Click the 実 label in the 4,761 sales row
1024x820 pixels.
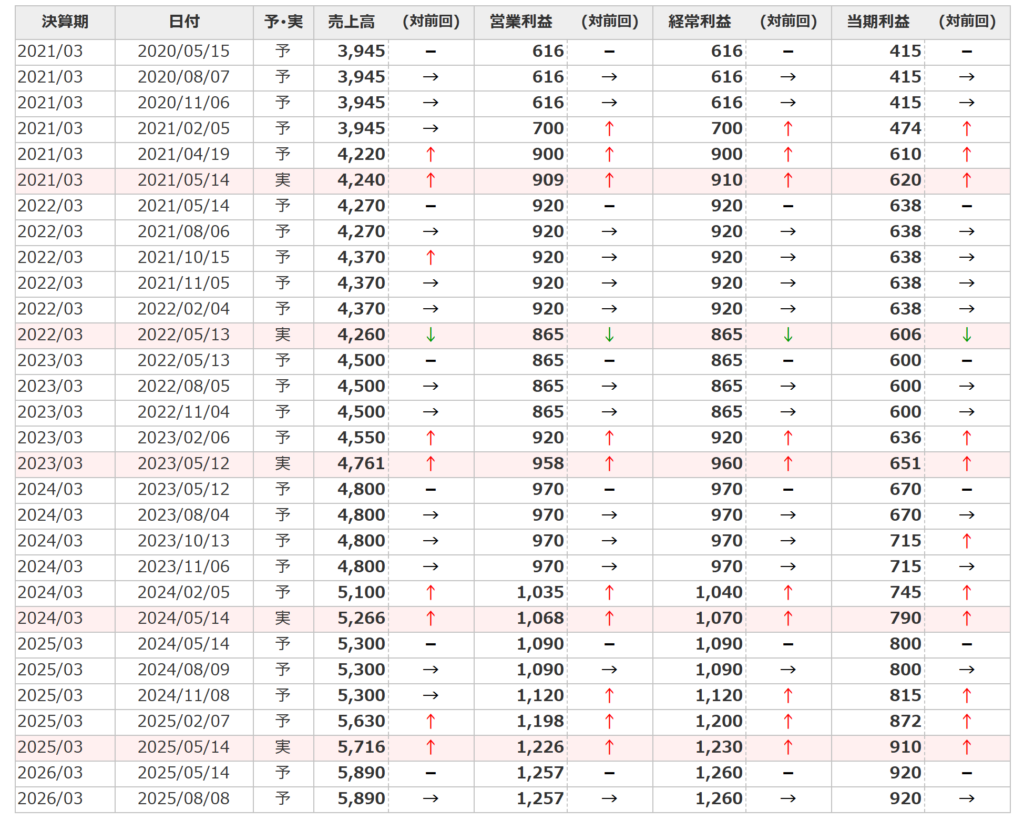pos(283,464)
